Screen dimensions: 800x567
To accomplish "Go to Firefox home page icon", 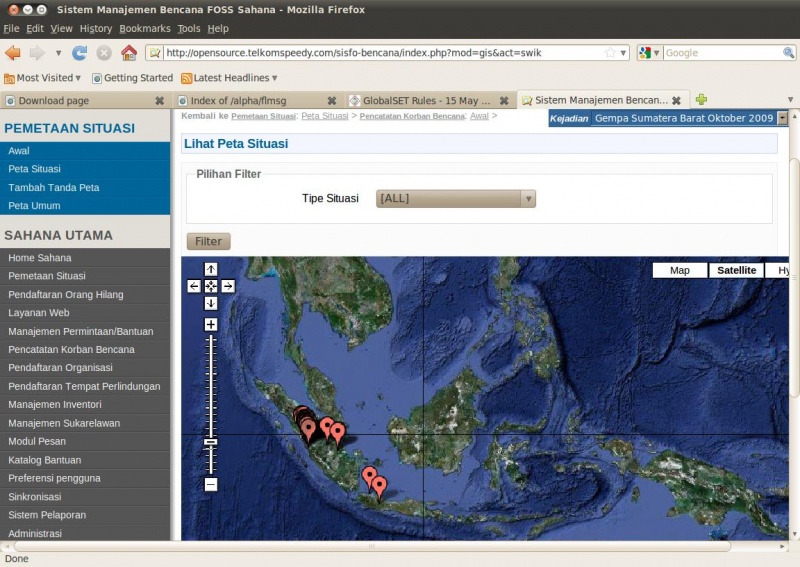I will point(129,53).
